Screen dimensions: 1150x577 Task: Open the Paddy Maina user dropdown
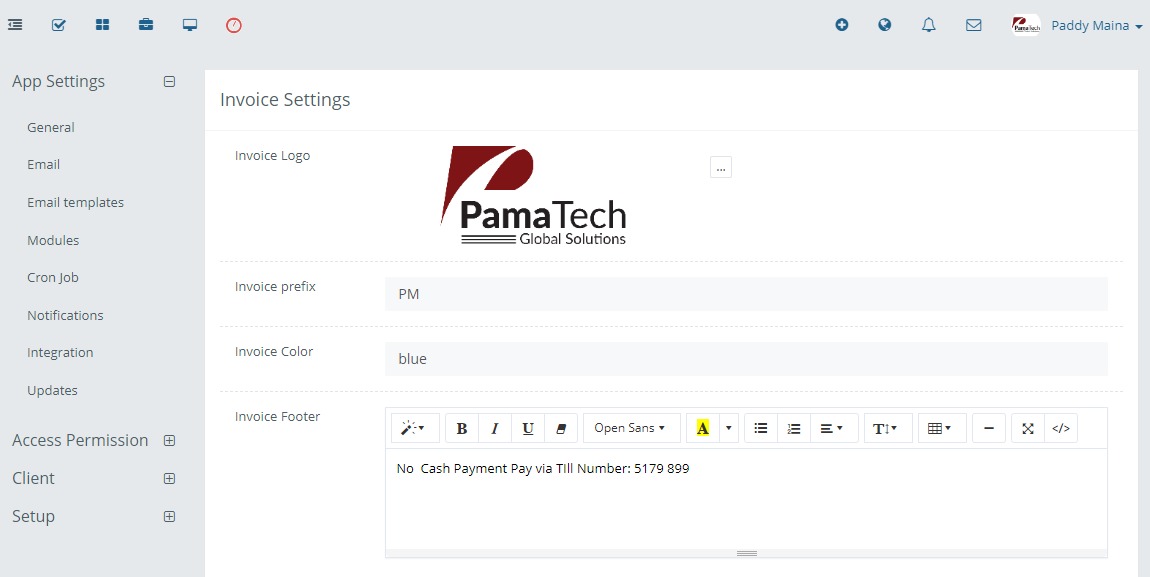tap(1096, 26)
